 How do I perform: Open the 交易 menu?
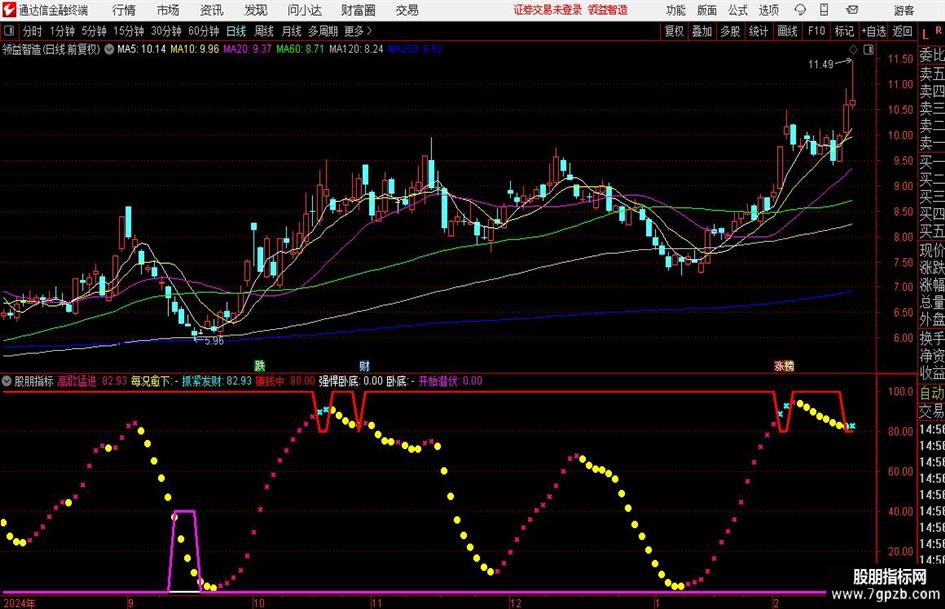(x=407, y=10)
